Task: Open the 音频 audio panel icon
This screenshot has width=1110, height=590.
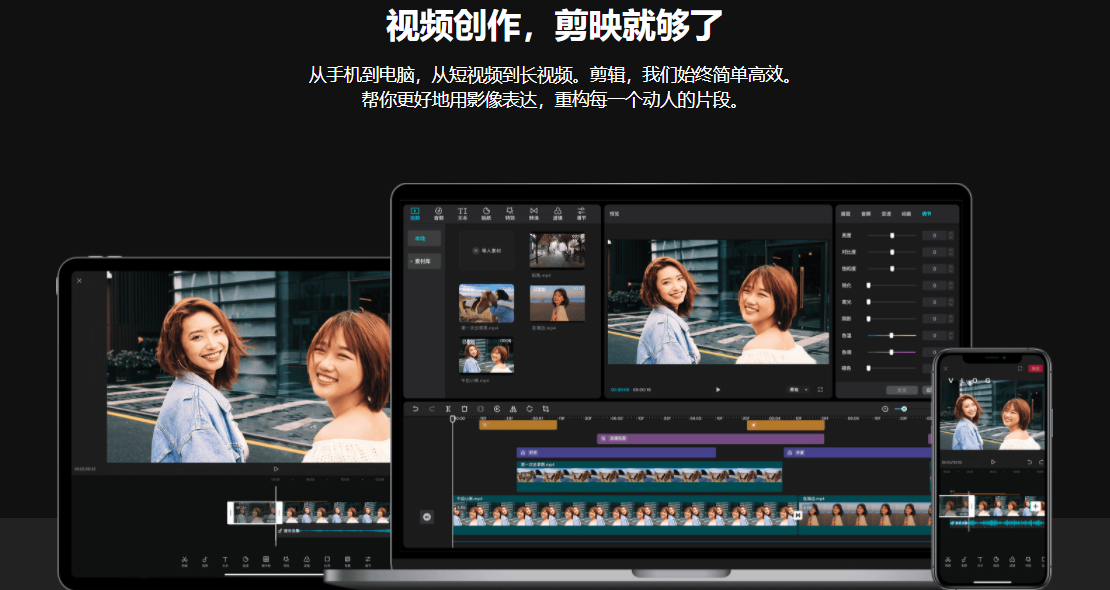Action: click(438, 213)
